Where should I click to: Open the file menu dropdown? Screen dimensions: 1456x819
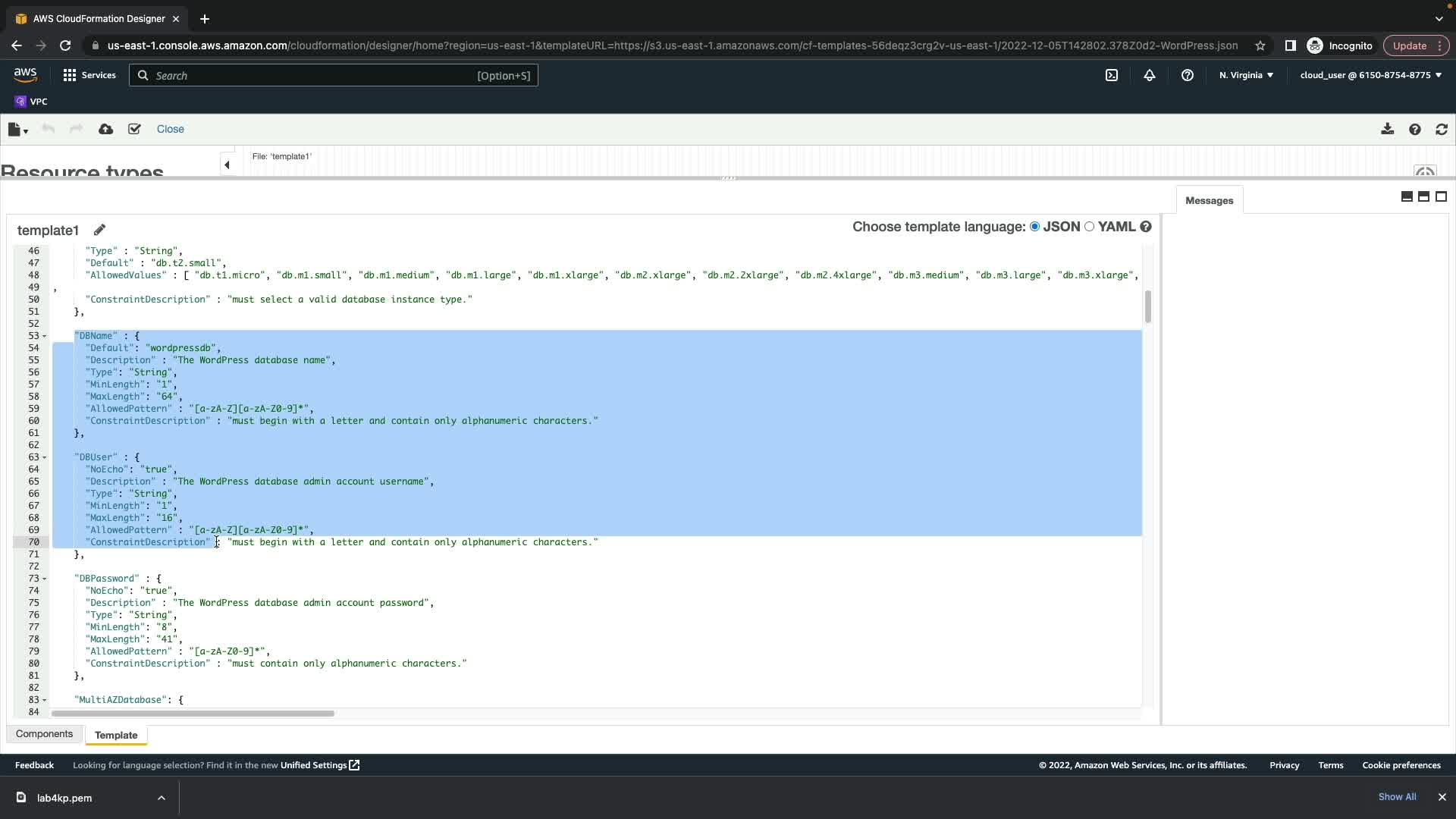(x=17, y=130)
